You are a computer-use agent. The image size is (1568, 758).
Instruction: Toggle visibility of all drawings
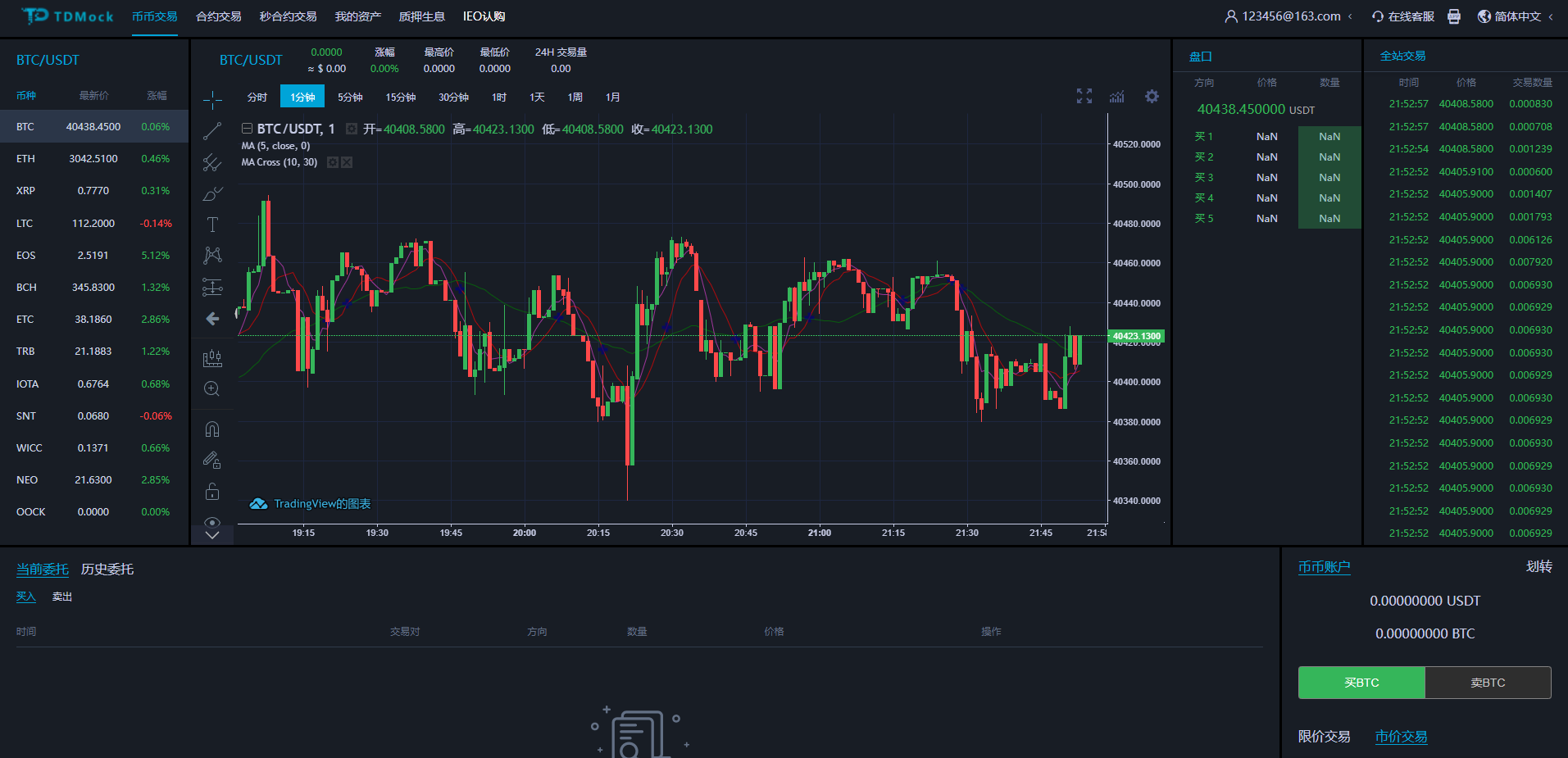(212, 522)
